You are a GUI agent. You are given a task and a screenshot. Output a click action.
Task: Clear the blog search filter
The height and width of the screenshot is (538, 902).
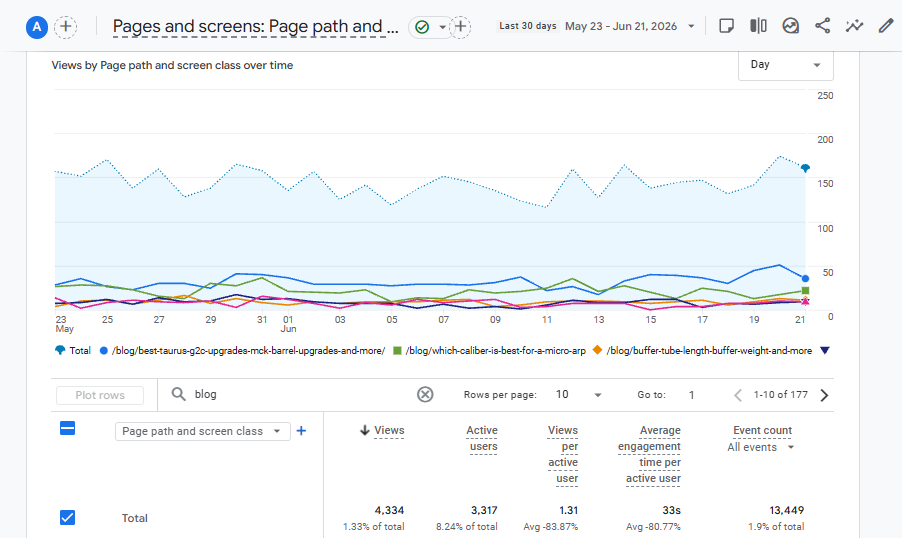pyautogui.click(x=425, y=394)
